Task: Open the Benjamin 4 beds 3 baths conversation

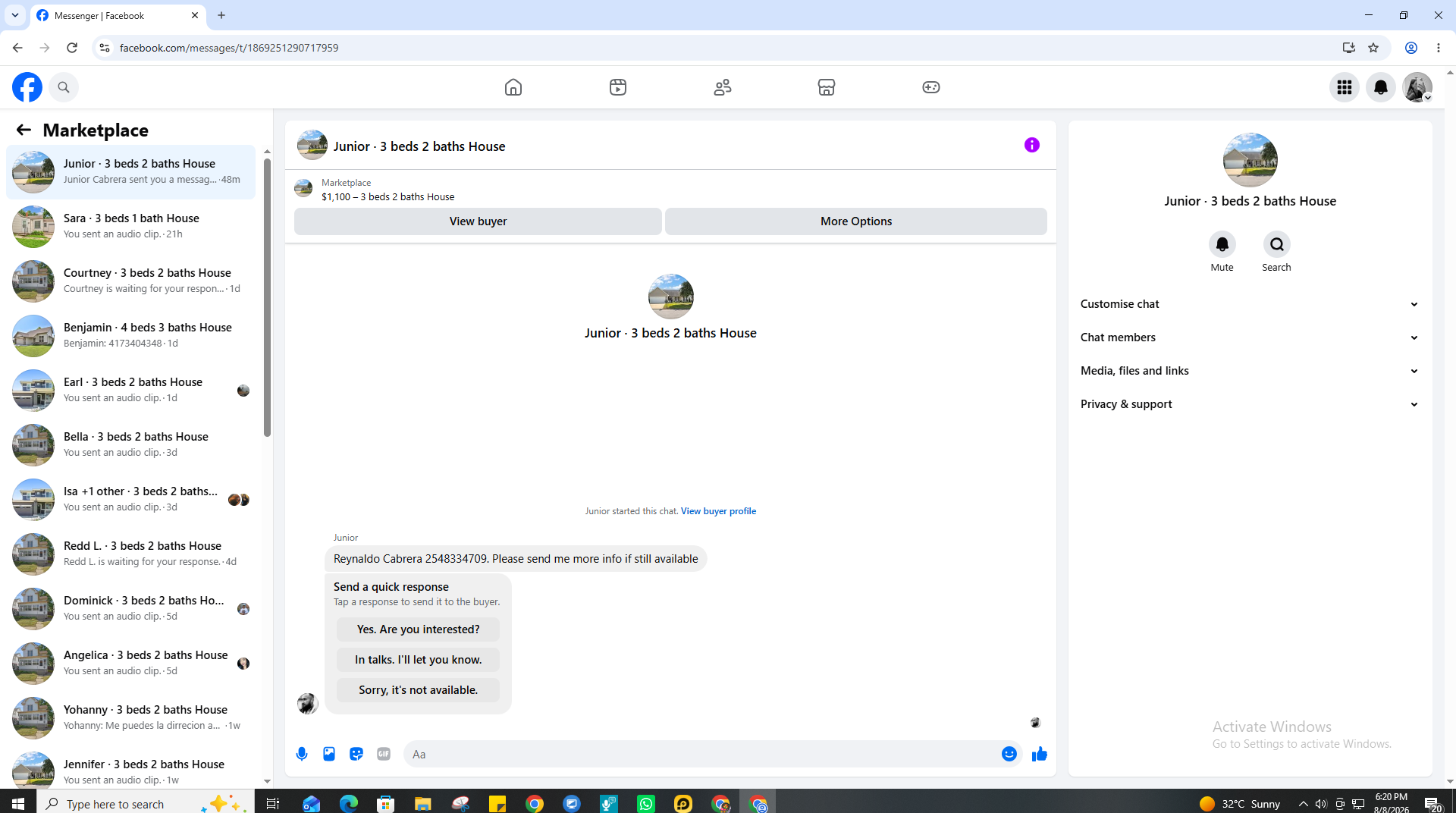Action: click(x=130, y=335)
